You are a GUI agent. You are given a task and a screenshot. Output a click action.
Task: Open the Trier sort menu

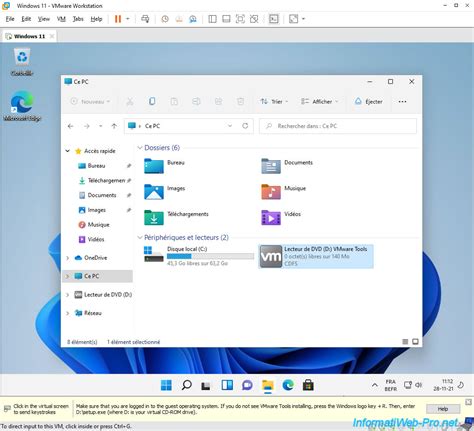tap(274, 101)
